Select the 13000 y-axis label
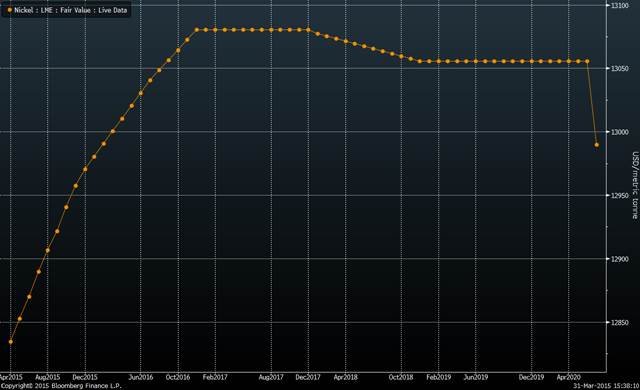The width and height of the screenshot is (640, 390). coord(620,132)
